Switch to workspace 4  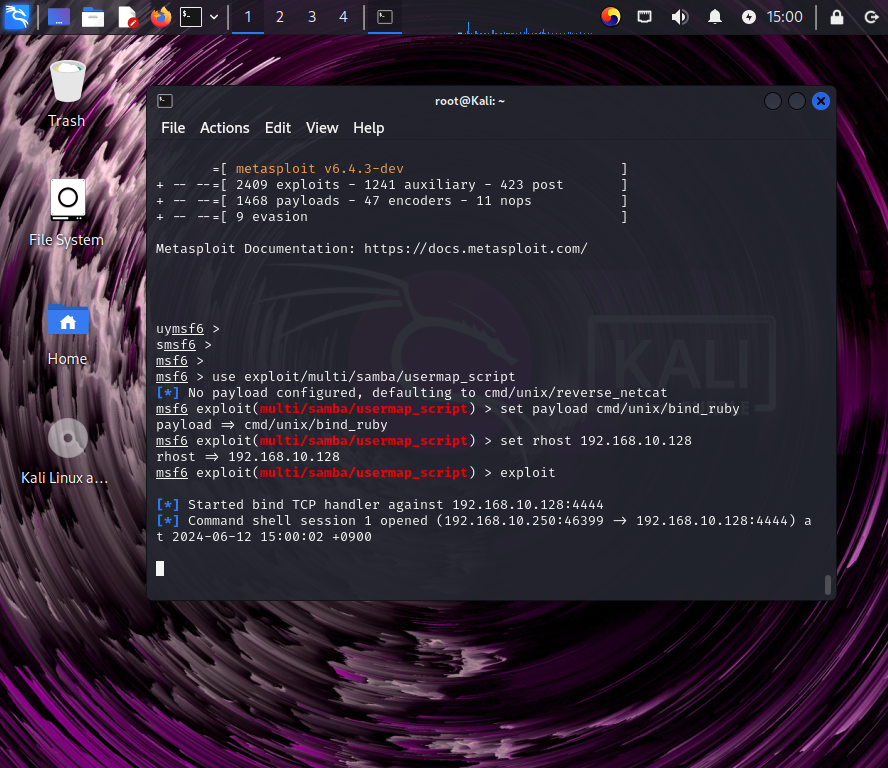coord(343,17)
